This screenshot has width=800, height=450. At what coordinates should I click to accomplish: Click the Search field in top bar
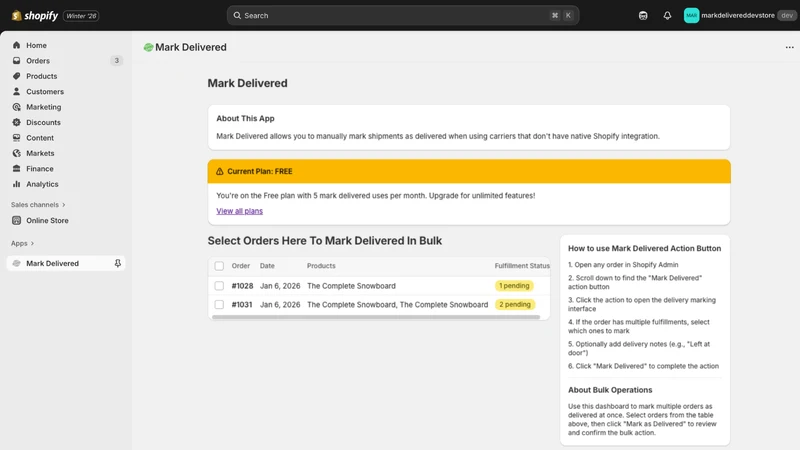403,15
